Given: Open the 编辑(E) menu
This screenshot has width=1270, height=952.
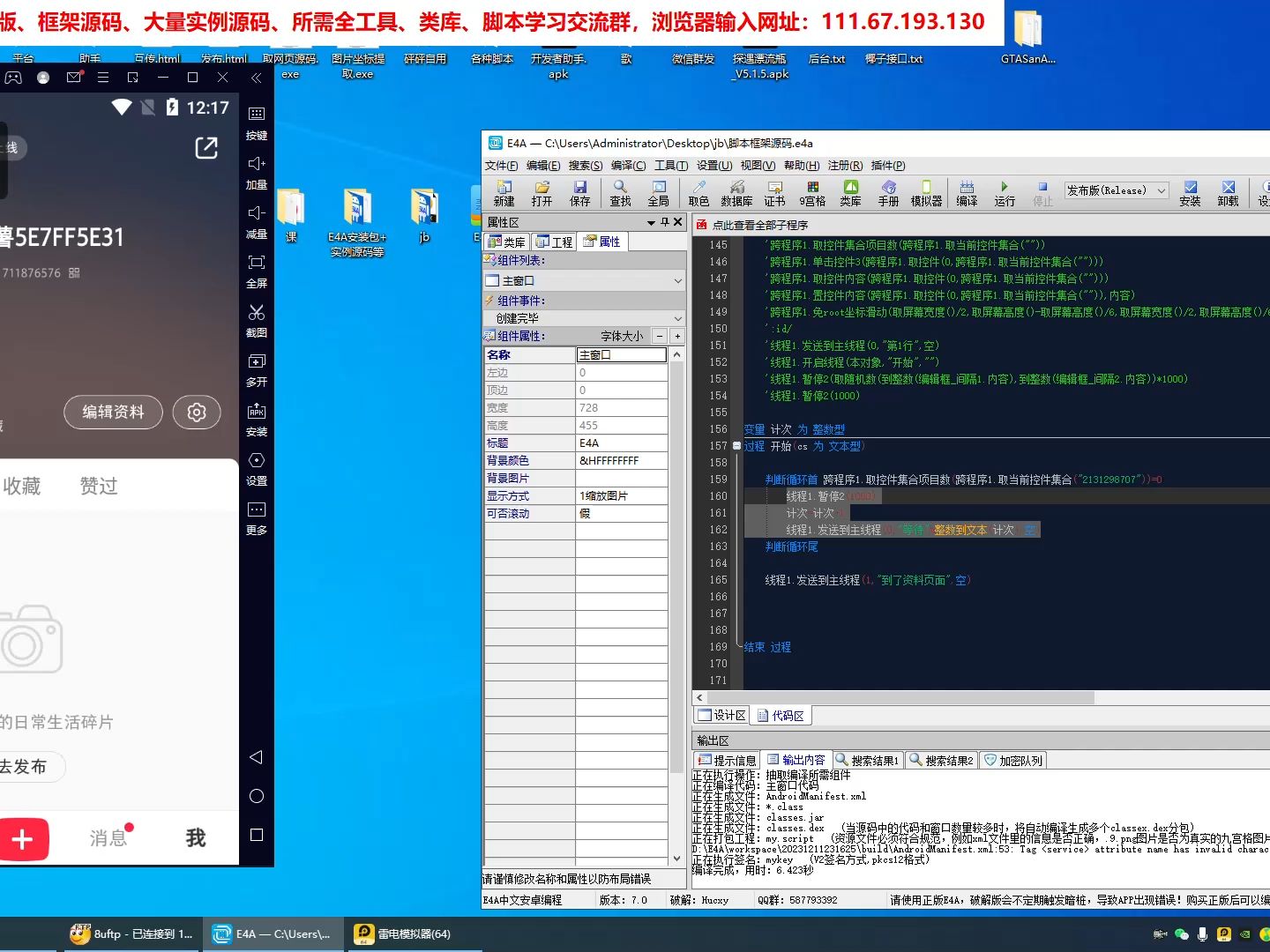Looking at the screenshot, I should click(x=543, y=166).
